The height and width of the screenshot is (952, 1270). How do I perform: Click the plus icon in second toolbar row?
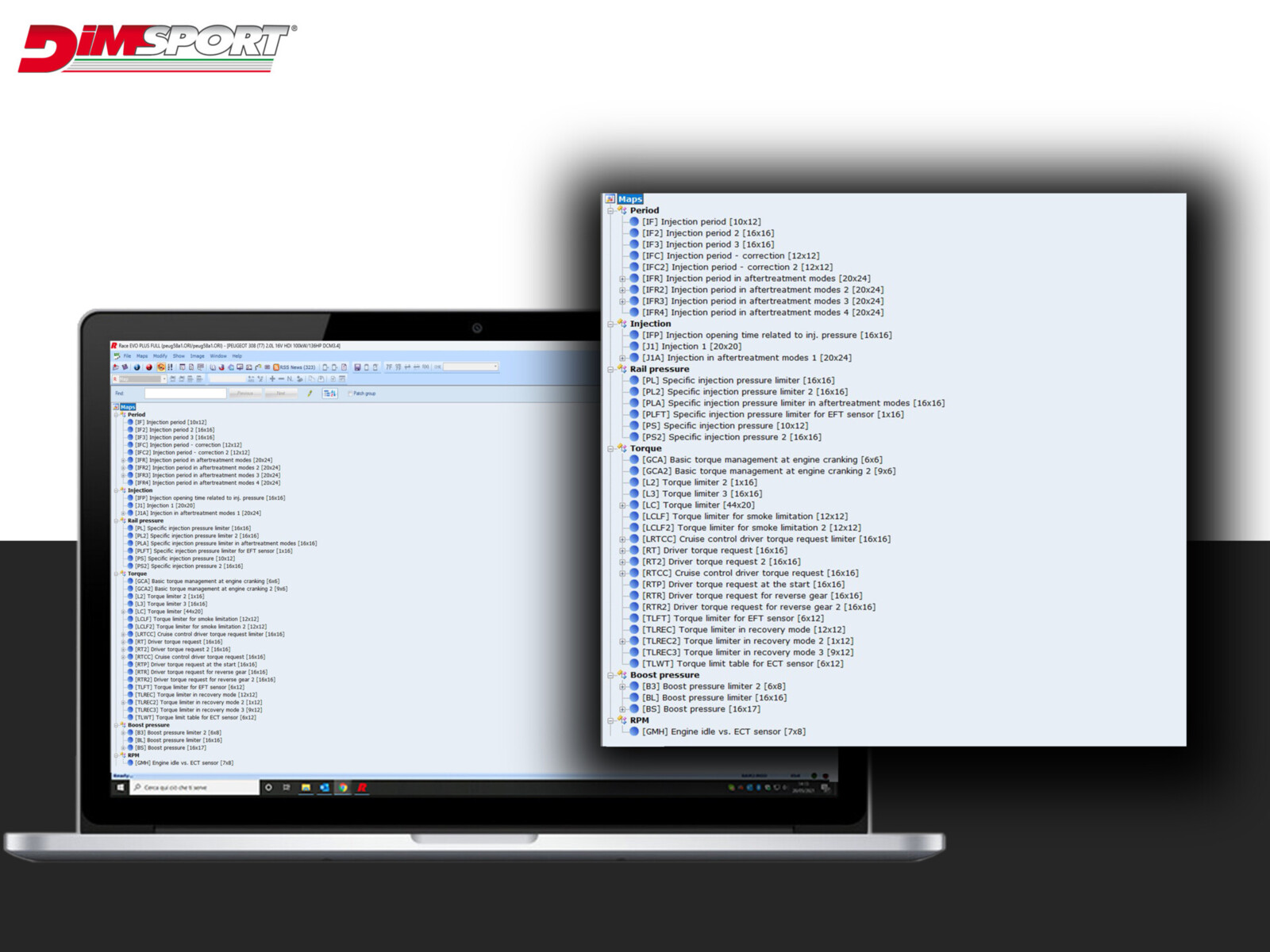(x=272, y=379)
